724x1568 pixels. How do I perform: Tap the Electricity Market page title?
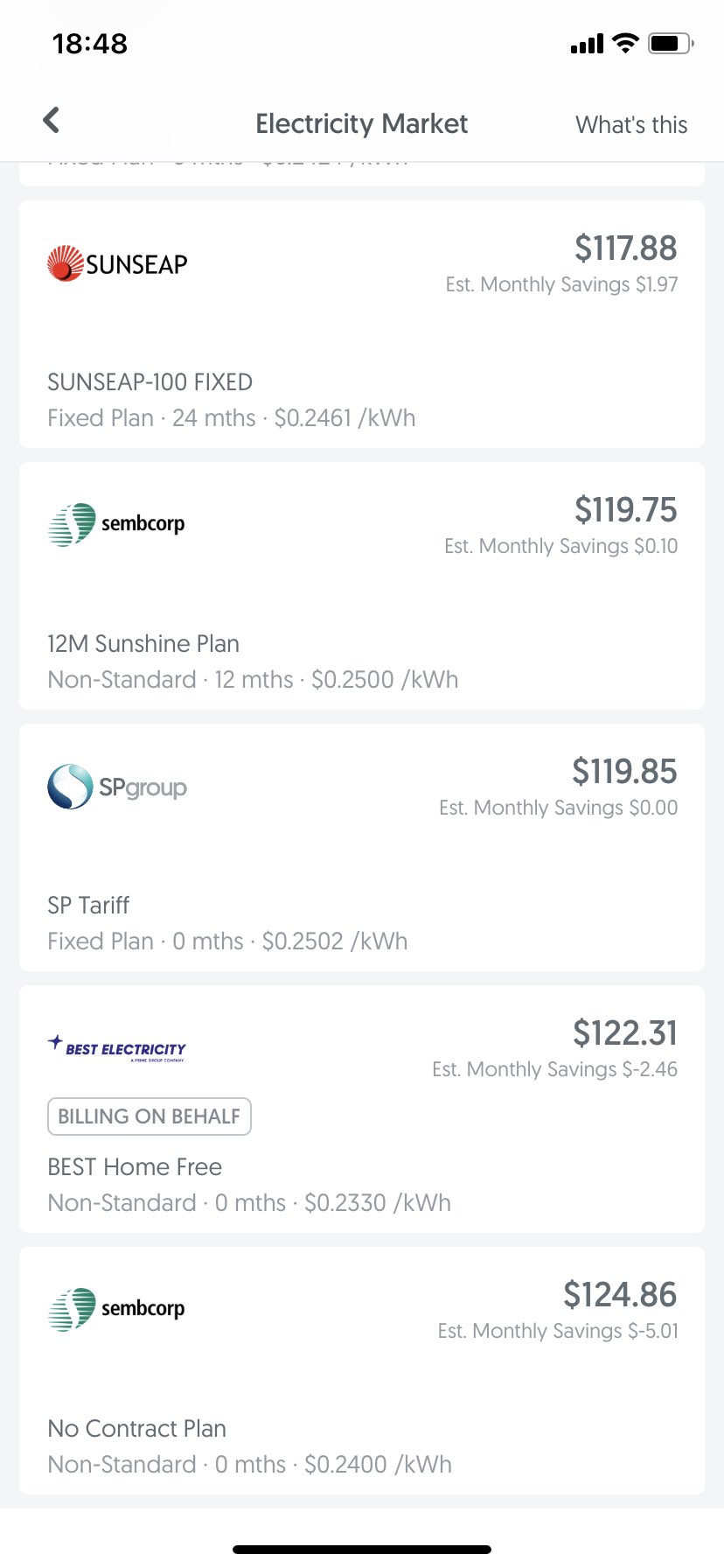361,124
